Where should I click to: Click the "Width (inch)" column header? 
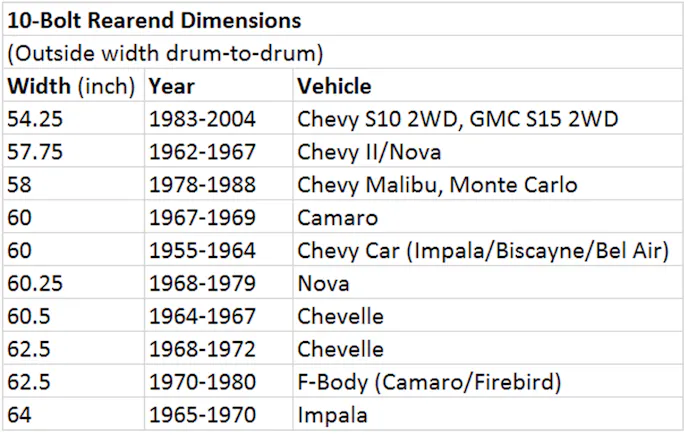click(71, 86)
